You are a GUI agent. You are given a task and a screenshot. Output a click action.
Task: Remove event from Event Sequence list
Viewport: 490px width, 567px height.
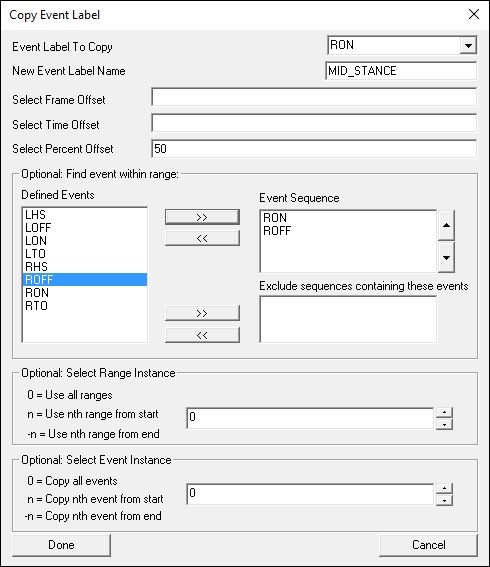(202, 238)
